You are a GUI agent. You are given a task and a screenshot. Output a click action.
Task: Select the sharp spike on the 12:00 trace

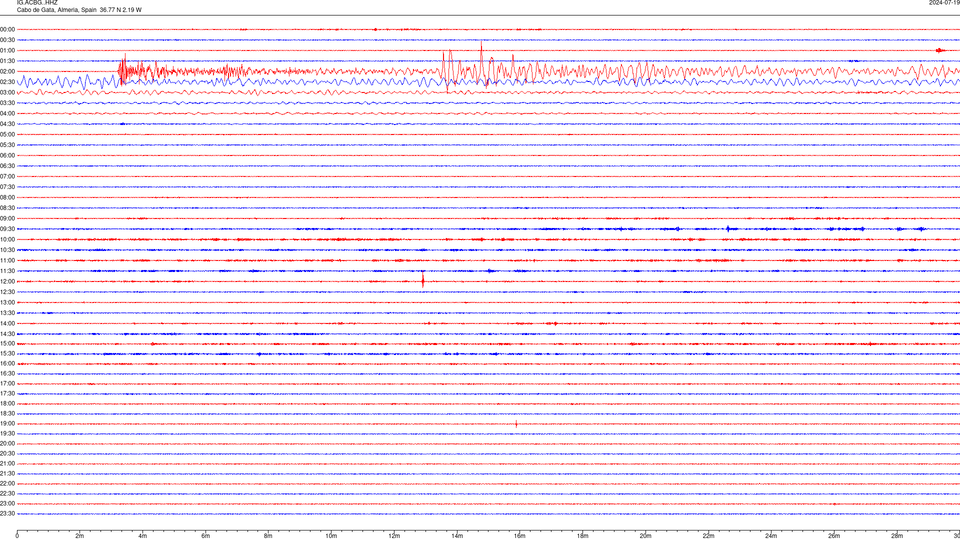[x=423, y=281]
